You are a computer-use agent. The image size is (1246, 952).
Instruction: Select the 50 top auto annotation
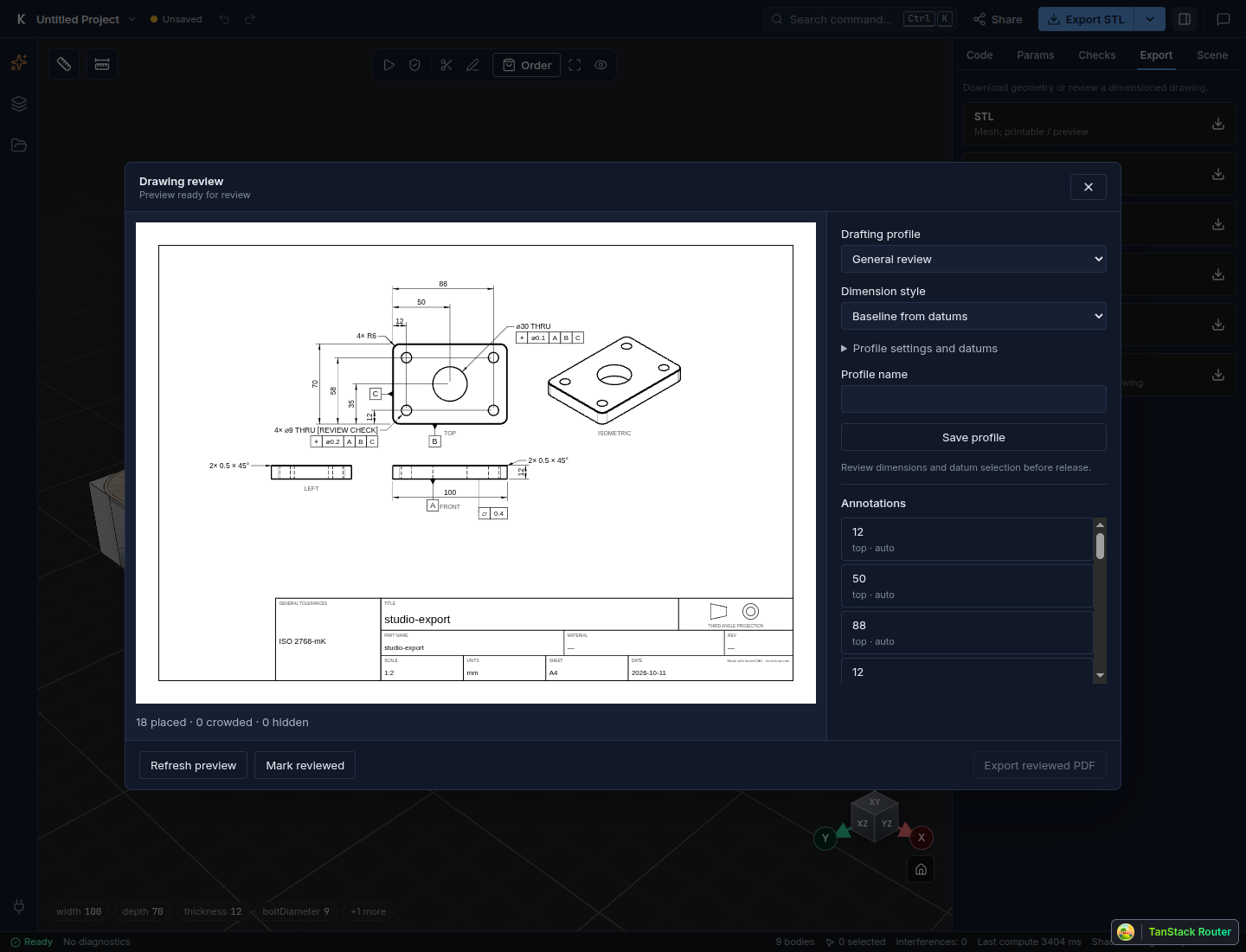click(x=967, y=586)
